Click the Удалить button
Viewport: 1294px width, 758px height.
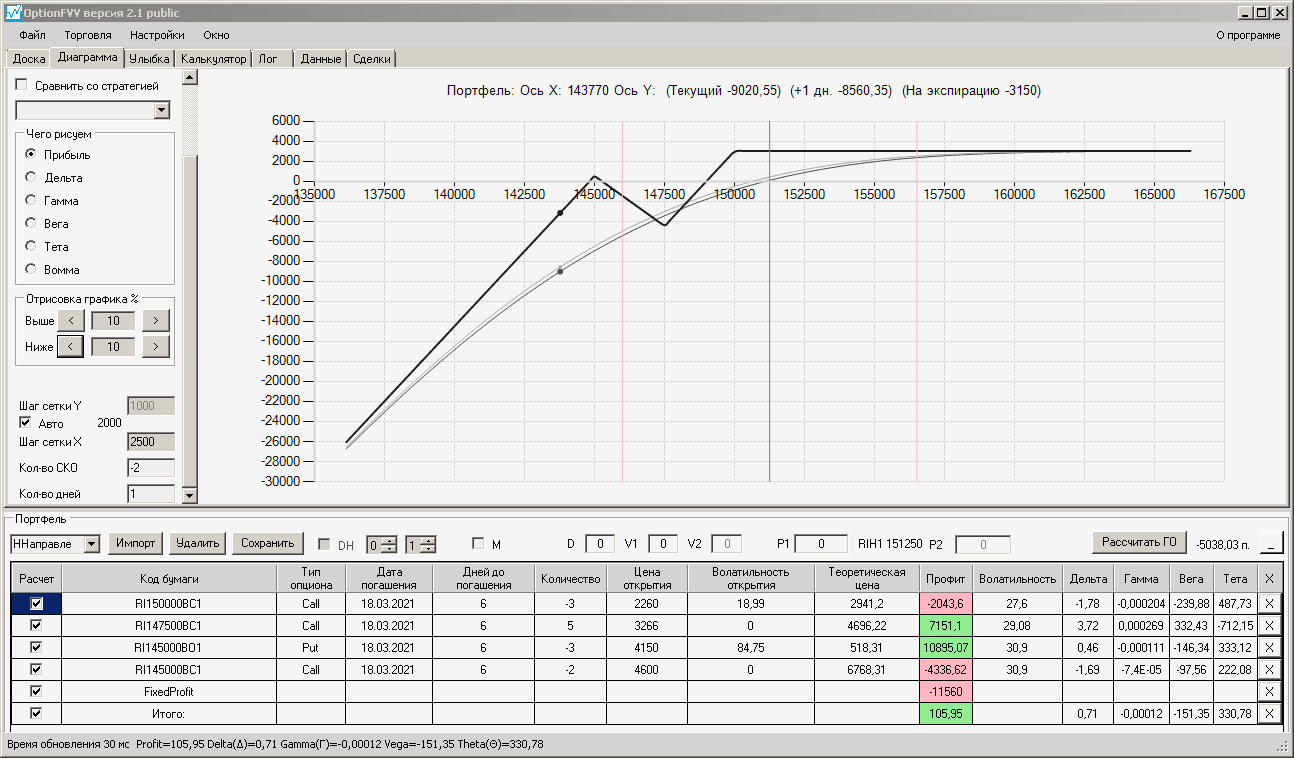197,543
